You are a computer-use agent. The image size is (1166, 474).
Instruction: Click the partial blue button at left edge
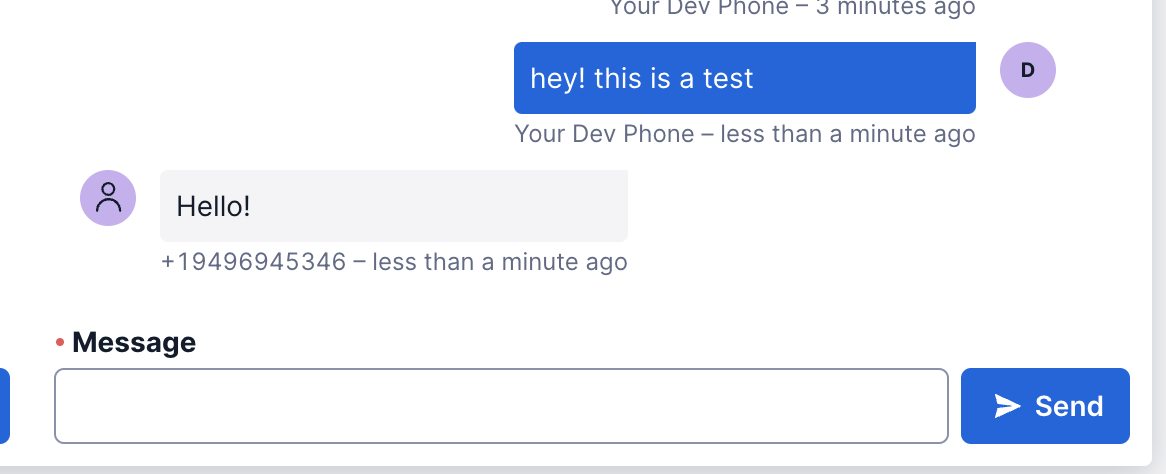(4, 406)
